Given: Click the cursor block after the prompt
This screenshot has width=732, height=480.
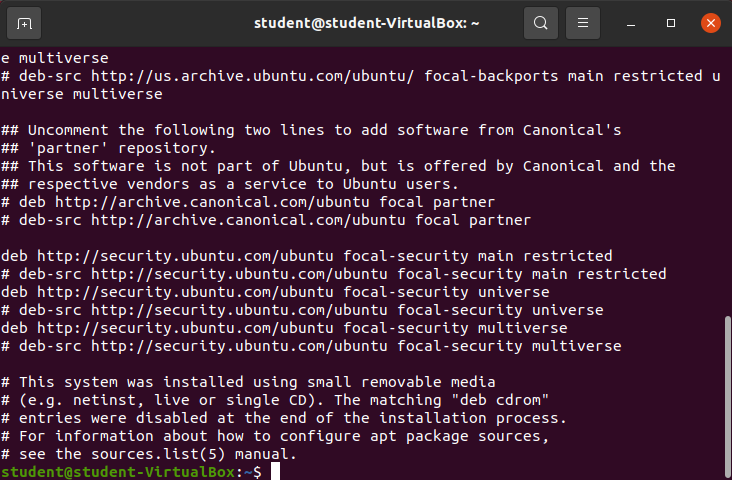Looking at the screenshot, I should (x=275, y=472).
